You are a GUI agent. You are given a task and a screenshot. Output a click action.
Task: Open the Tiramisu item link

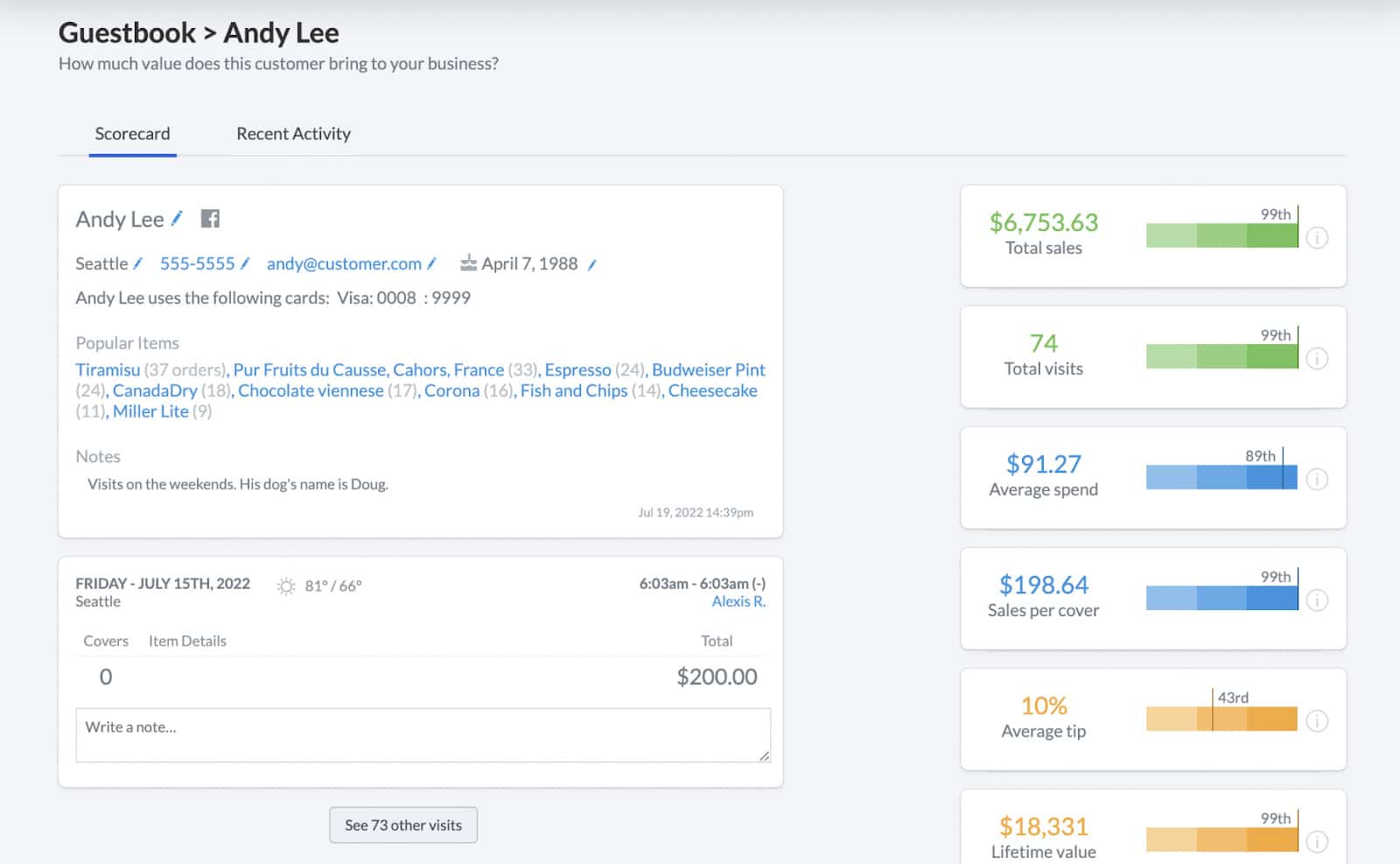108,369
